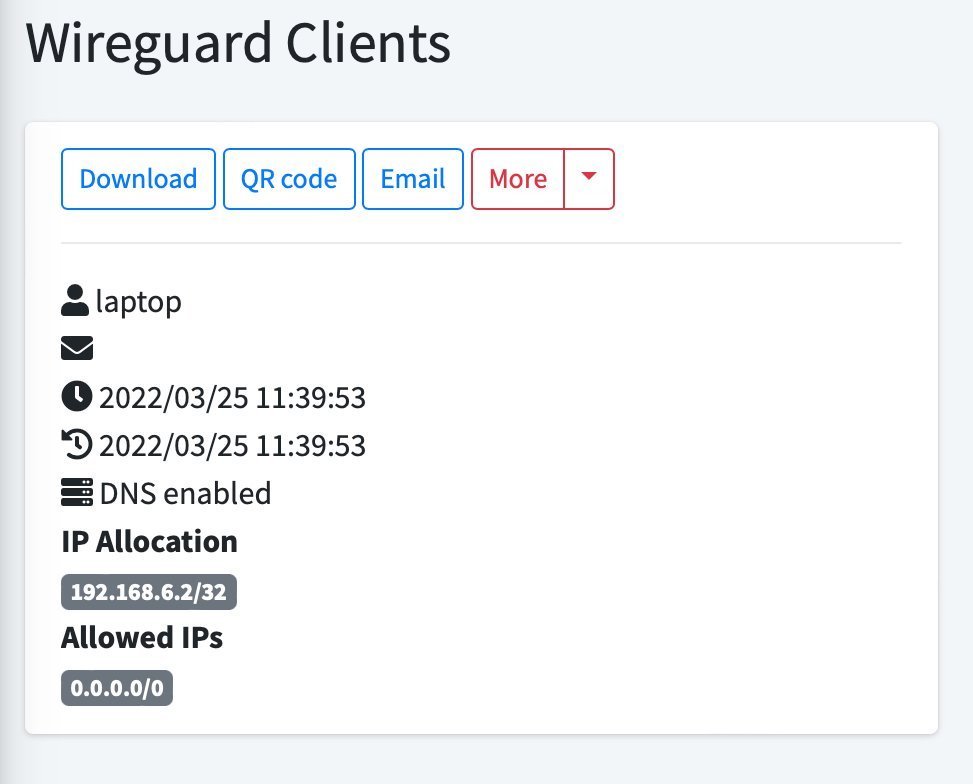The image size is (973, 784).
Task: Click the history updated-time clock icon
Action: (x=76, y=445)
